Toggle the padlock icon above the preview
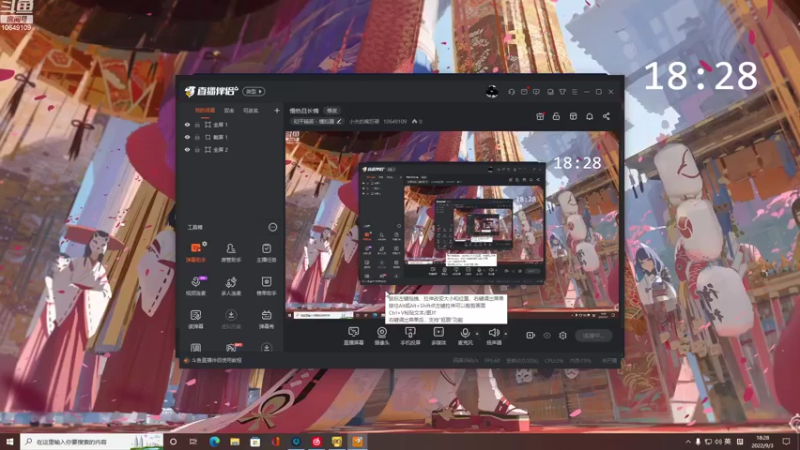800x450 pixels. (556, 116)
